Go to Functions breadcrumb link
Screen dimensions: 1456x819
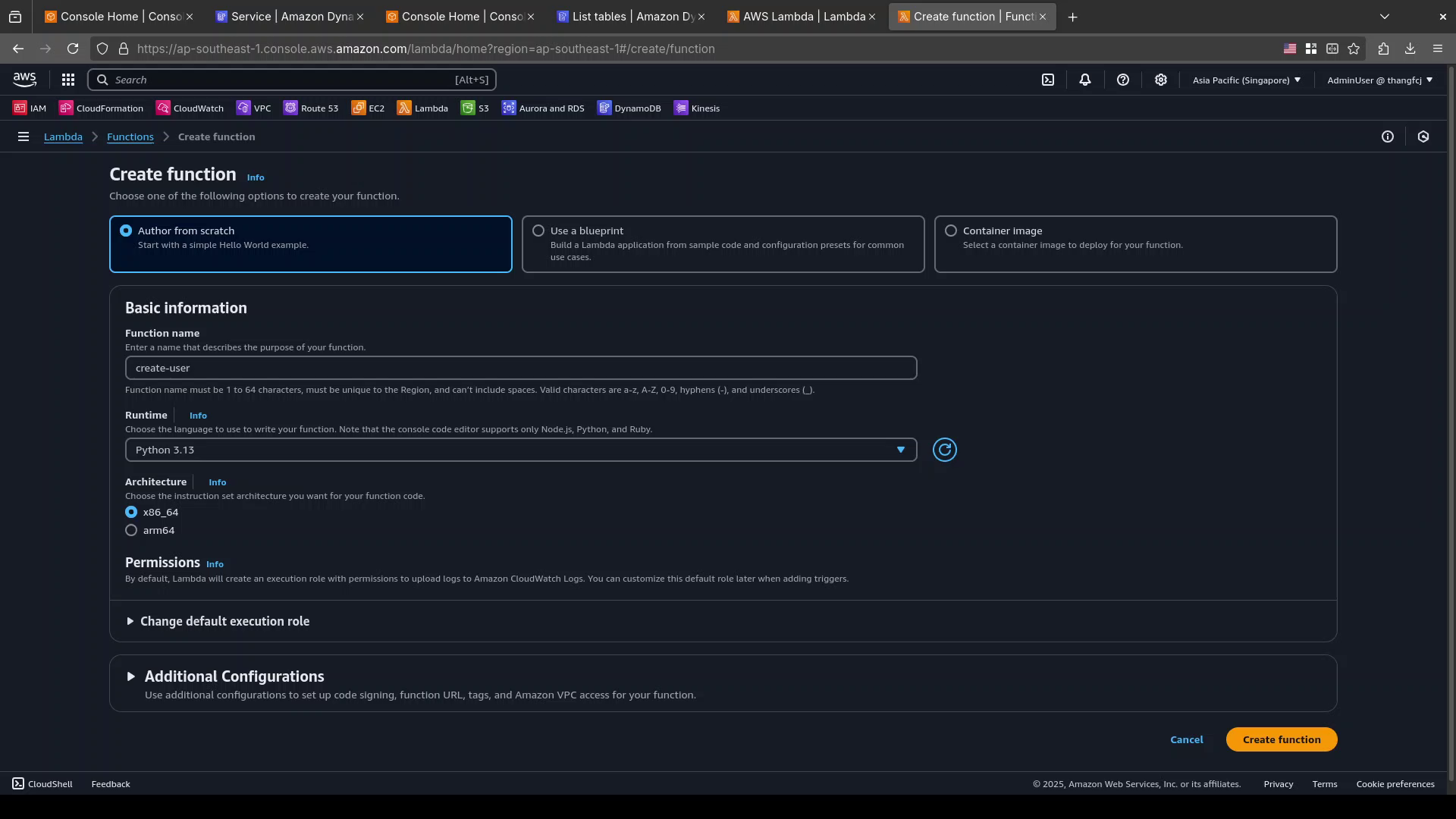[x=130, y=137]
